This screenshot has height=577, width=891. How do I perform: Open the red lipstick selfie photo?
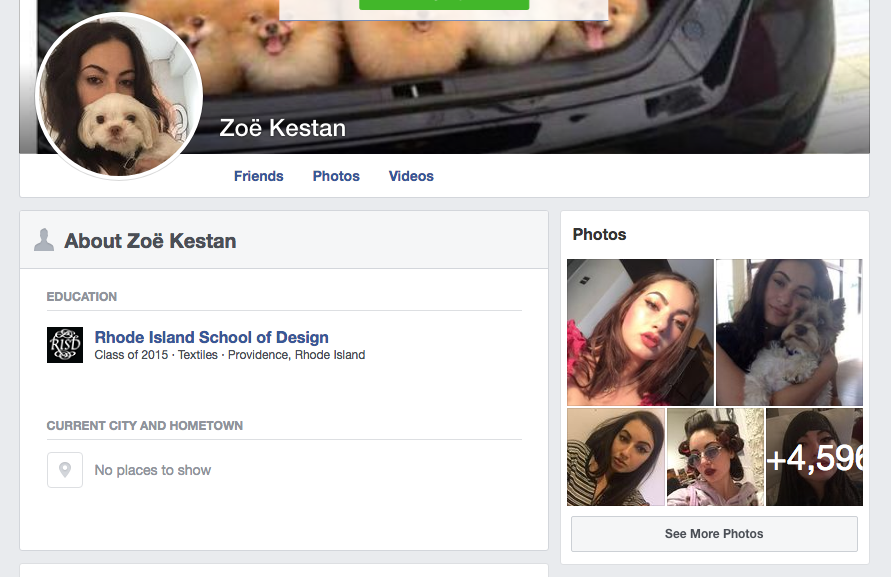(640, 333)
